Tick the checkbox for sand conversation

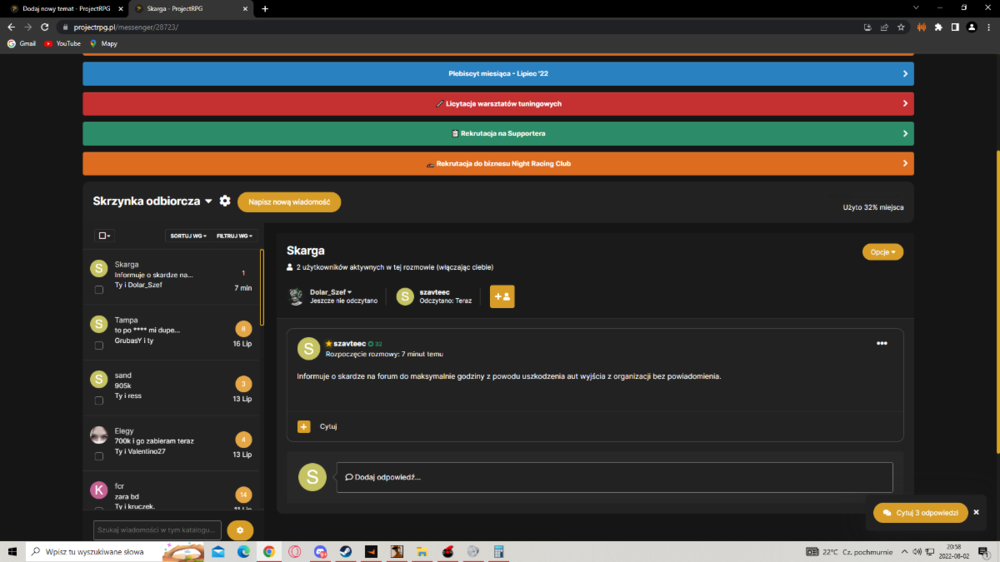(99, 401)
